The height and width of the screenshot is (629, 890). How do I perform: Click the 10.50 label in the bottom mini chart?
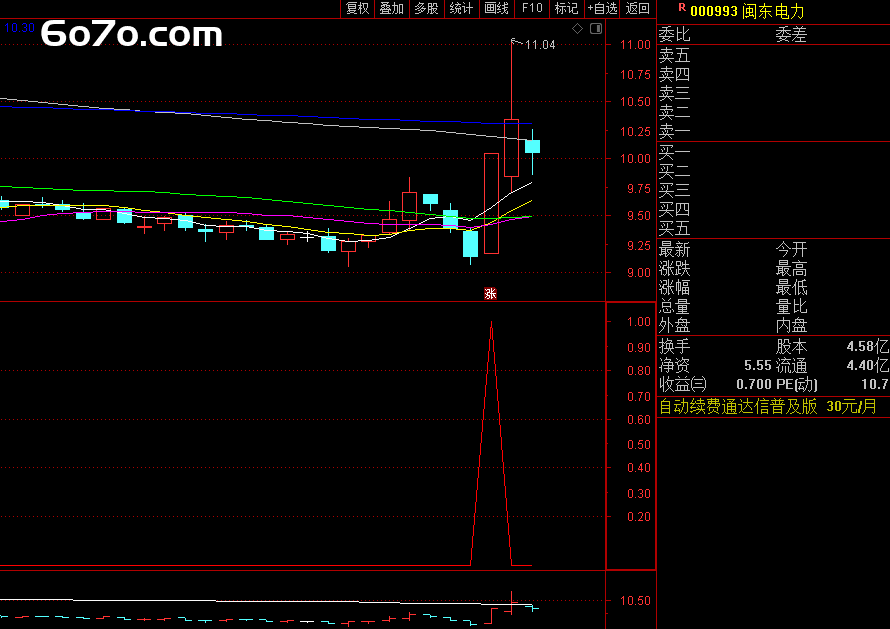(635, 601)
